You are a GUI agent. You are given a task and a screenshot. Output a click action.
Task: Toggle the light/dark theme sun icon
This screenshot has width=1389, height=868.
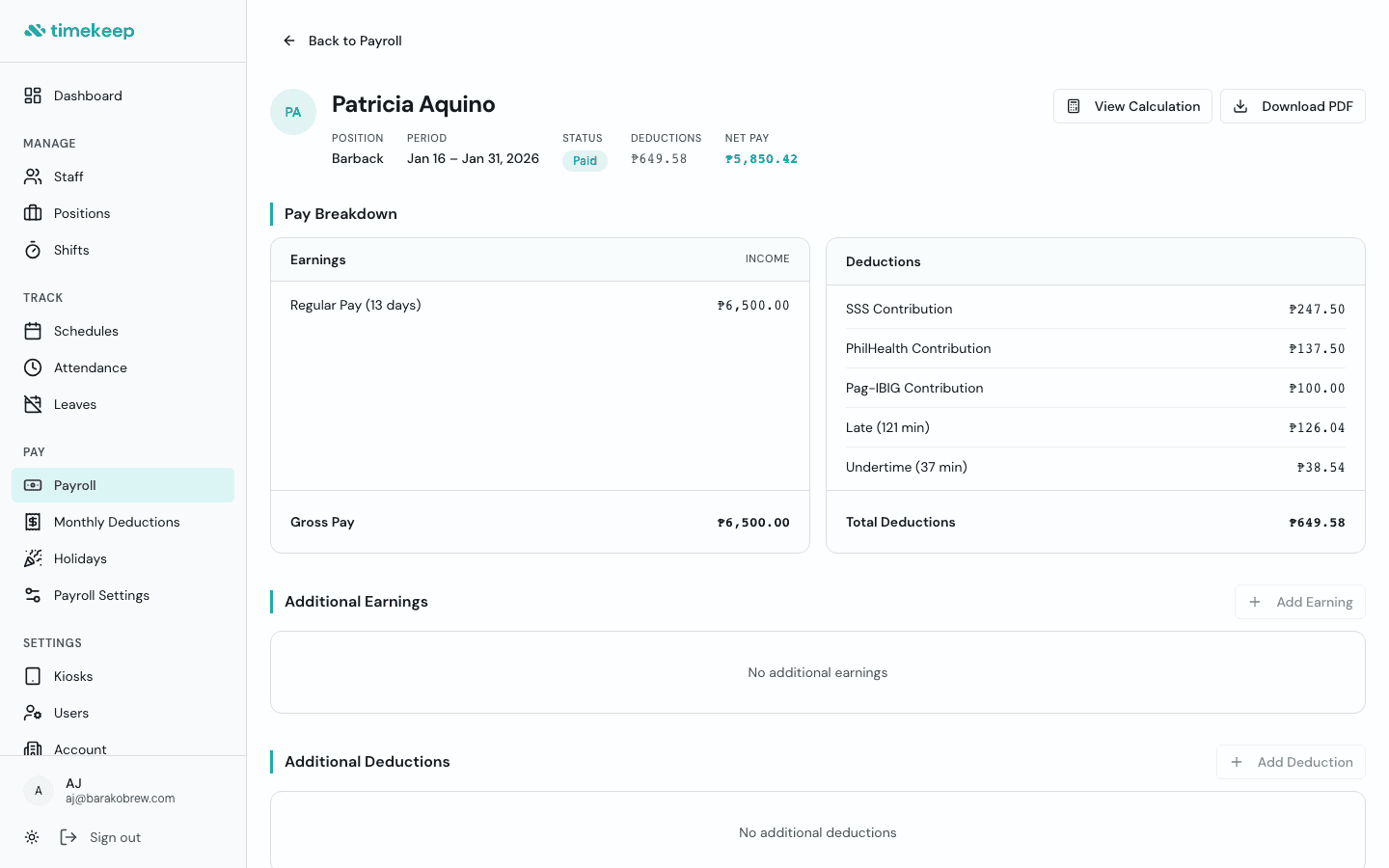coord(32,837)
